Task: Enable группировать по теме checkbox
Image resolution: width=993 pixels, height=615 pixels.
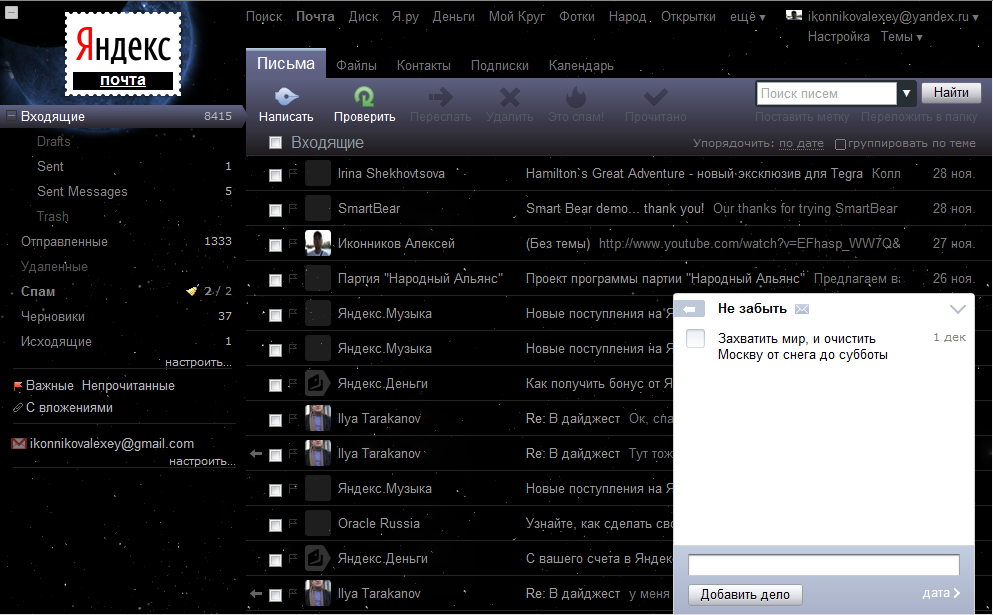Action: [x=840, y=144]
